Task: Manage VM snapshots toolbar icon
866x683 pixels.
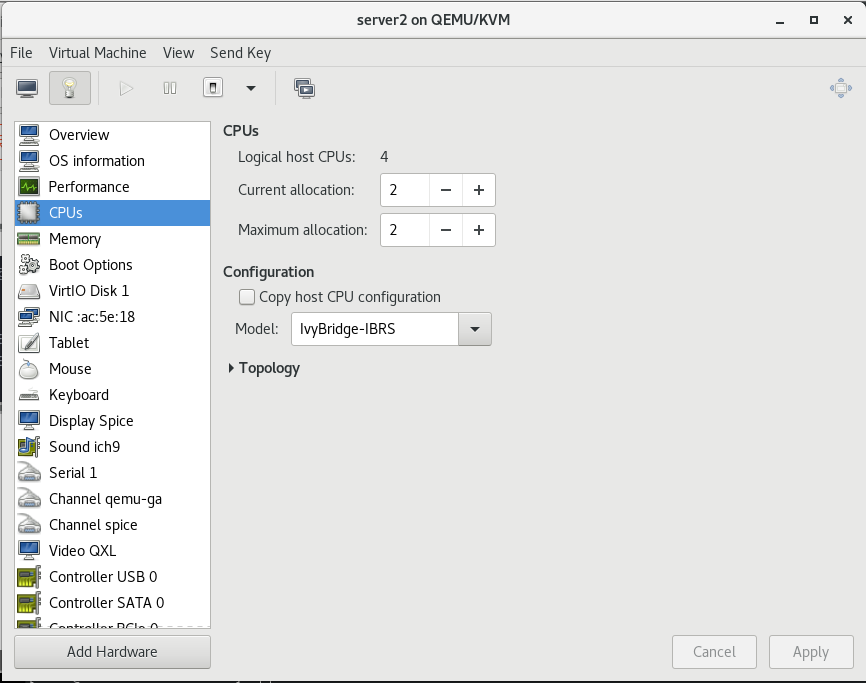Action: [304, 88]
